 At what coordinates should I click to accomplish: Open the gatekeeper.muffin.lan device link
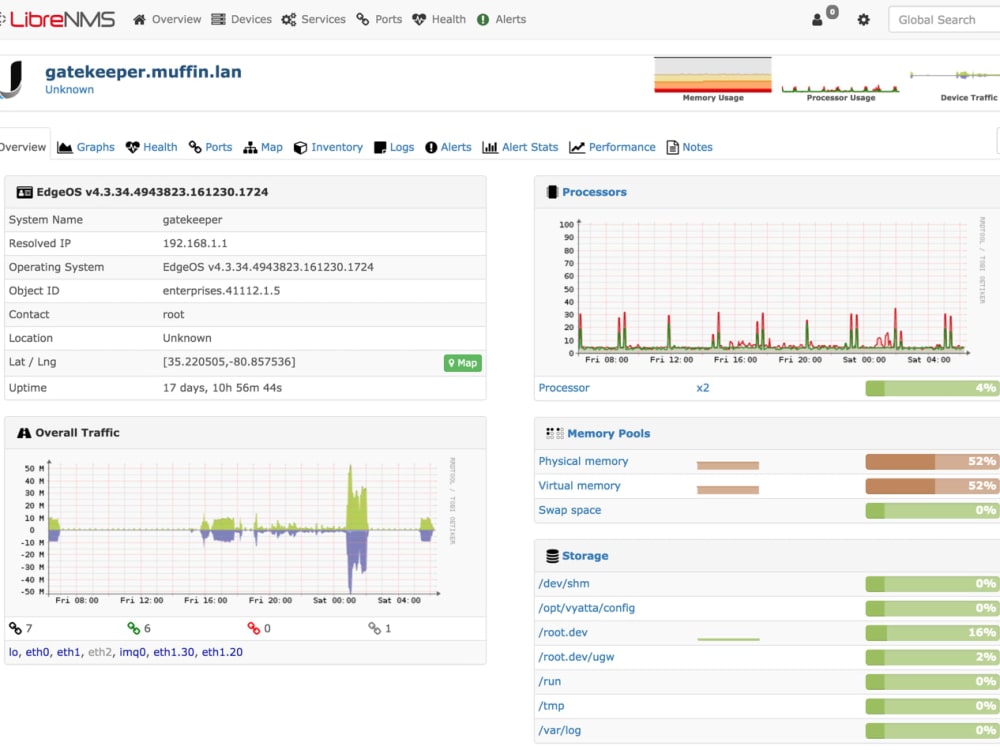click(143, 71)
